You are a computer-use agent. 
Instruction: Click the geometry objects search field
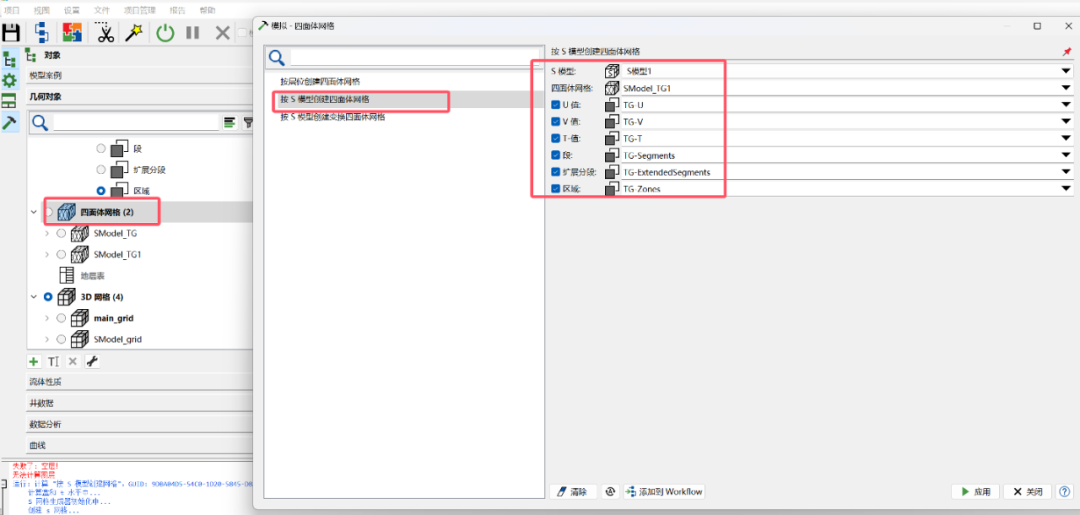pyautogui.click(x=136, y=123)
